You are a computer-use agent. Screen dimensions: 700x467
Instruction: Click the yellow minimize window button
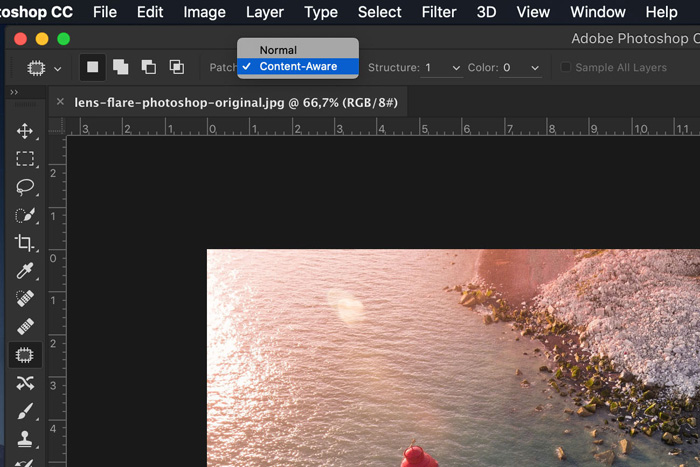42,39
